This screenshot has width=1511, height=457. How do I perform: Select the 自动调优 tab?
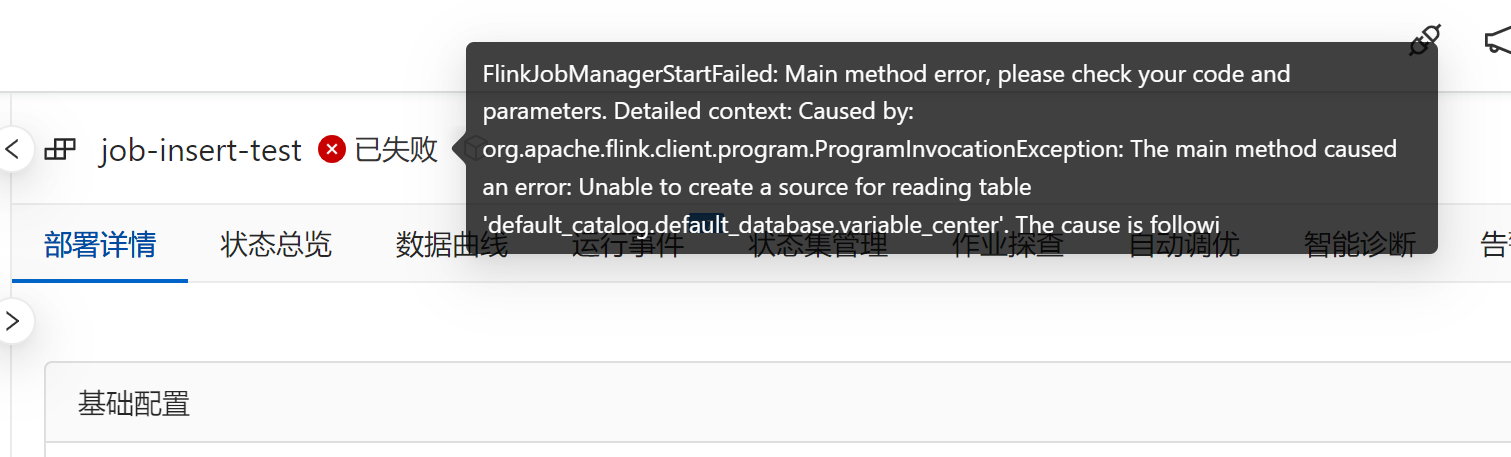pyautogui.click(x=1184, y=245)
